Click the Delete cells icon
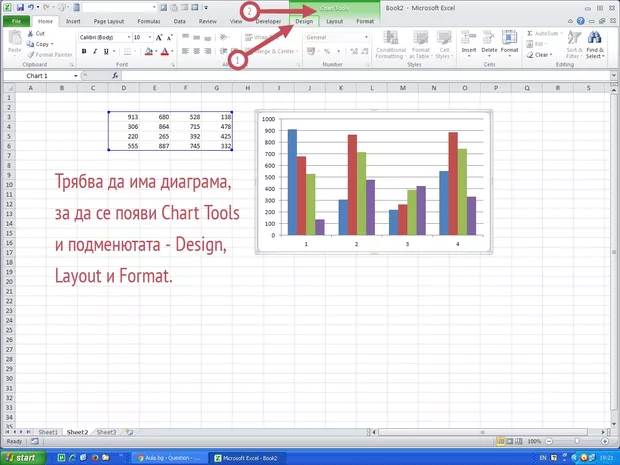Image resolution: width=620 pixels, height=465 pixels. [x=489, y=38]
